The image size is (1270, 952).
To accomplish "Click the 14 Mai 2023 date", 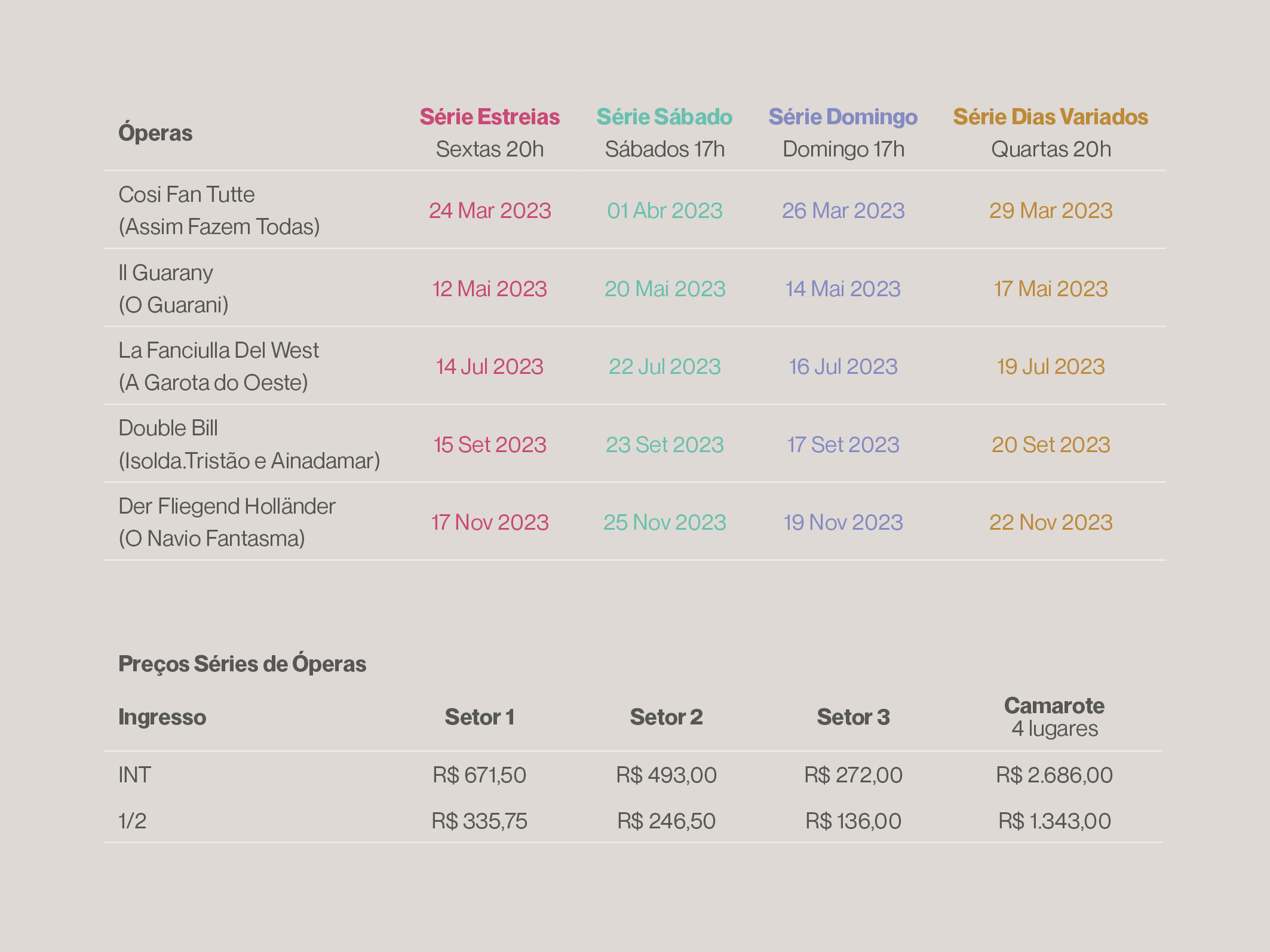I will pos(842,289).
